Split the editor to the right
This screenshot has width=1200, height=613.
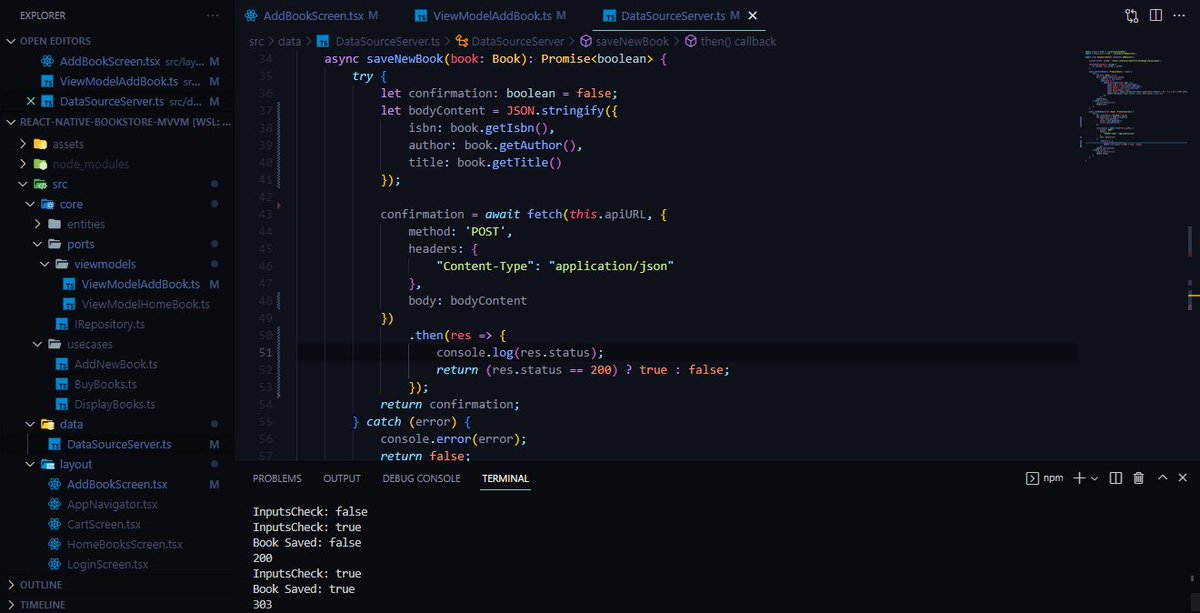[x=1156, y=16]
